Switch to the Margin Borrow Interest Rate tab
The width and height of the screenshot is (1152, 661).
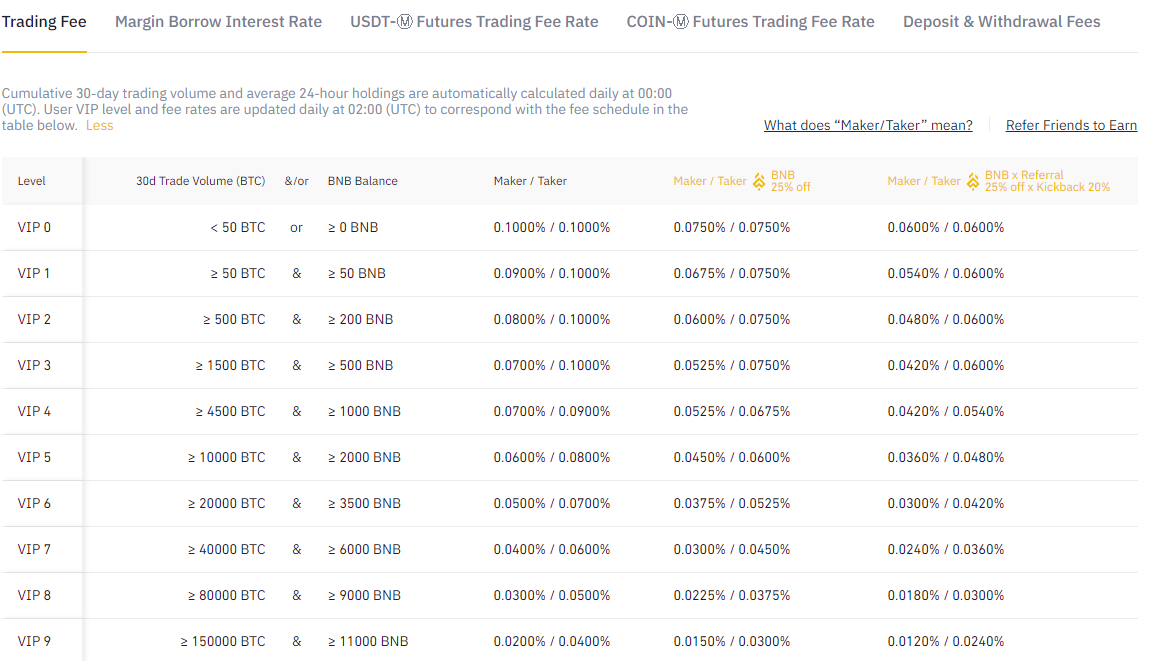point(218,21)
